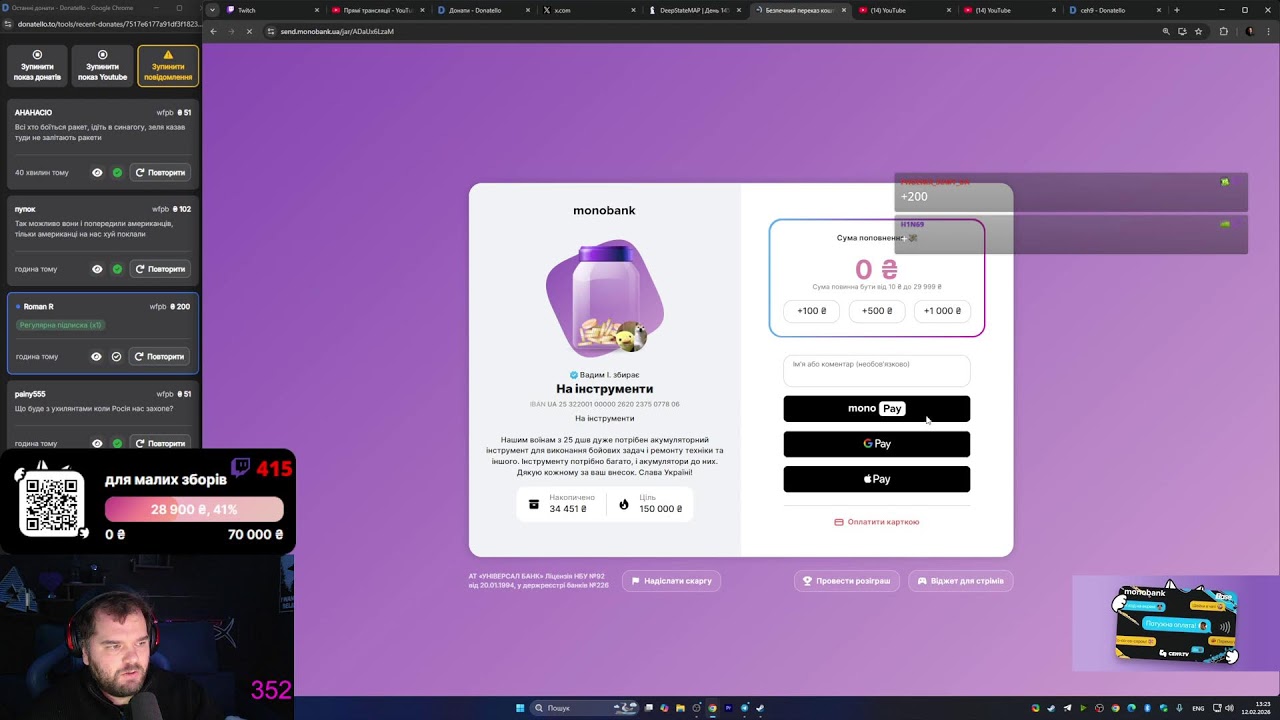1280x720 pixels.
Task: Click the Ціль 150 000 ₴ box
Action: 651,504
